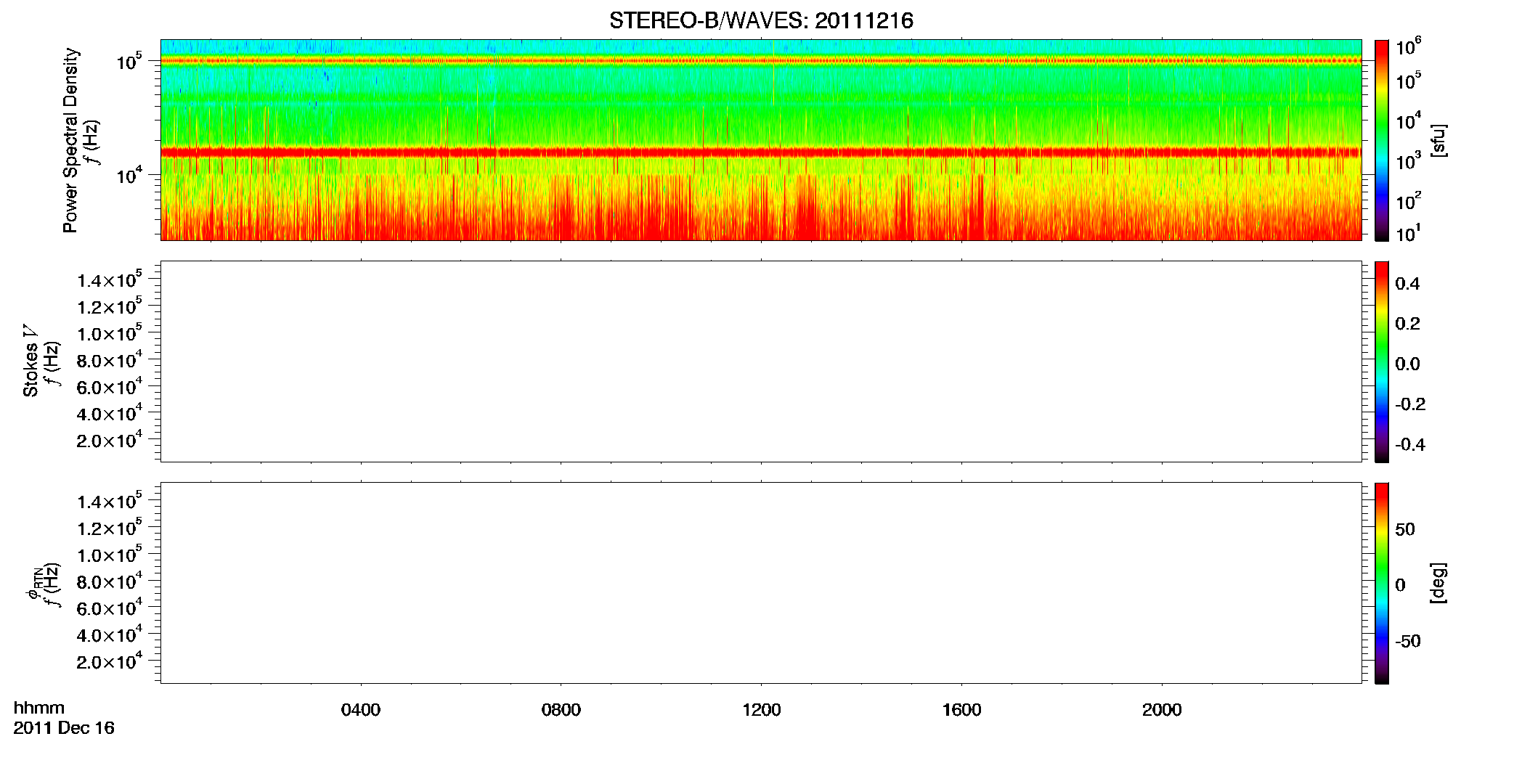Click the 0800 time axis label
Viewport: 1522px width, 784px height.
561,710
